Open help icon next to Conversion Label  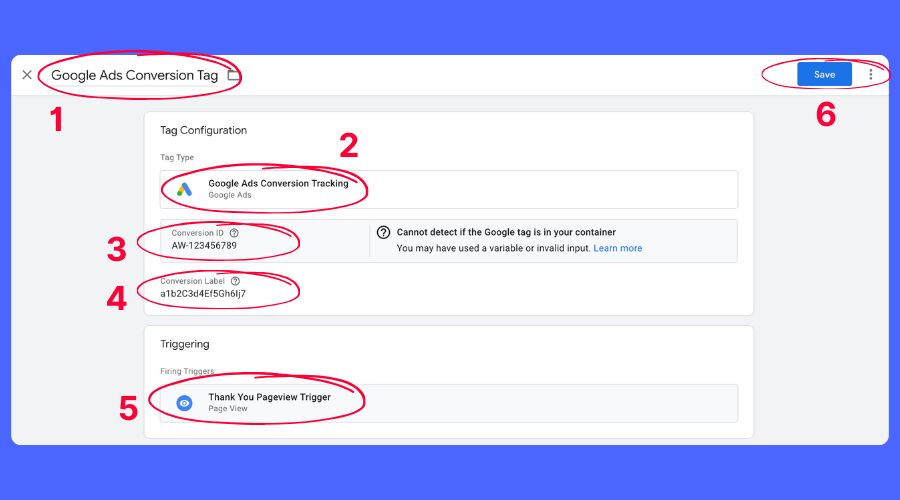(235, 281)
